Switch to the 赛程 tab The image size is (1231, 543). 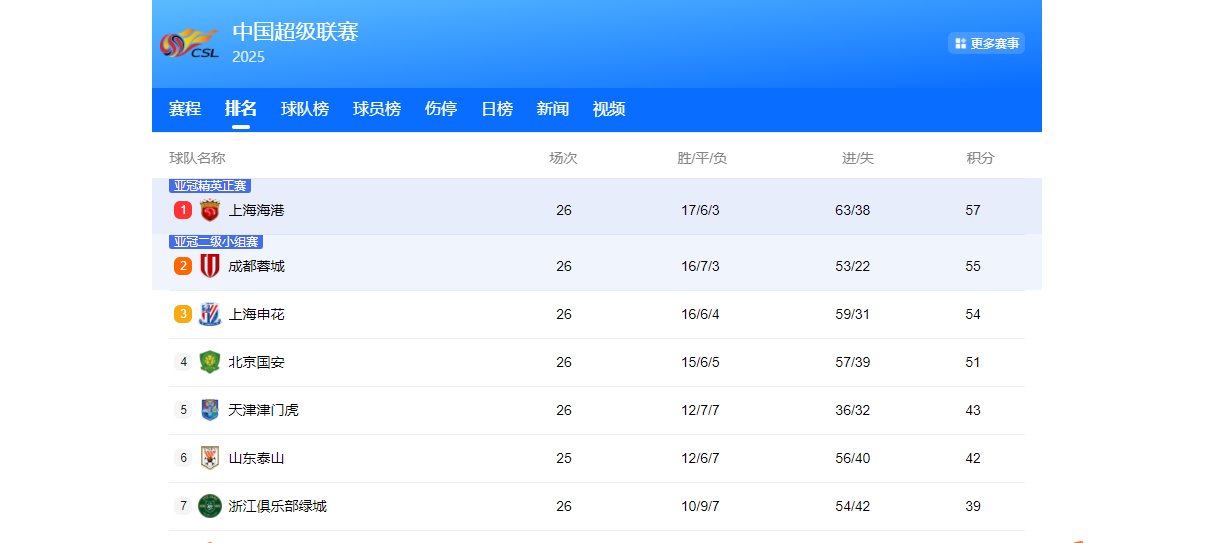[x=185, y=109]
